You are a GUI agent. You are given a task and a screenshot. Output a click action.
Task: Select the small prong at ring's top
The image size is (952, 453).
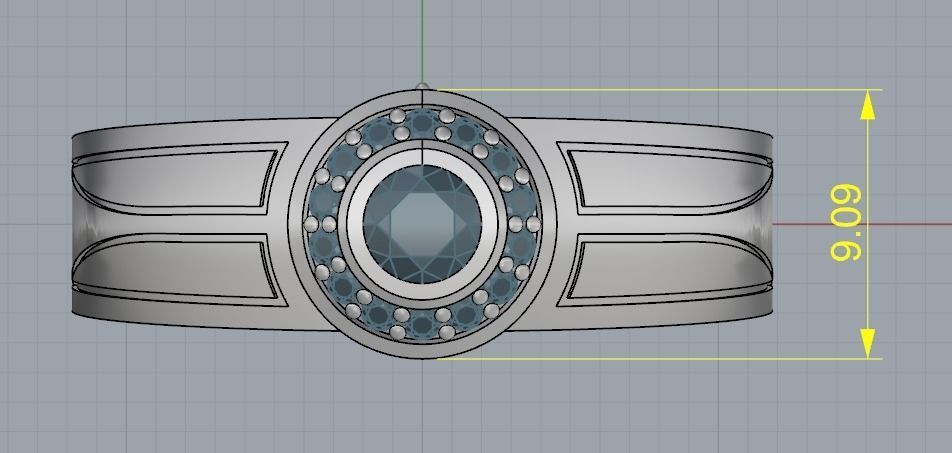[422, 86]
